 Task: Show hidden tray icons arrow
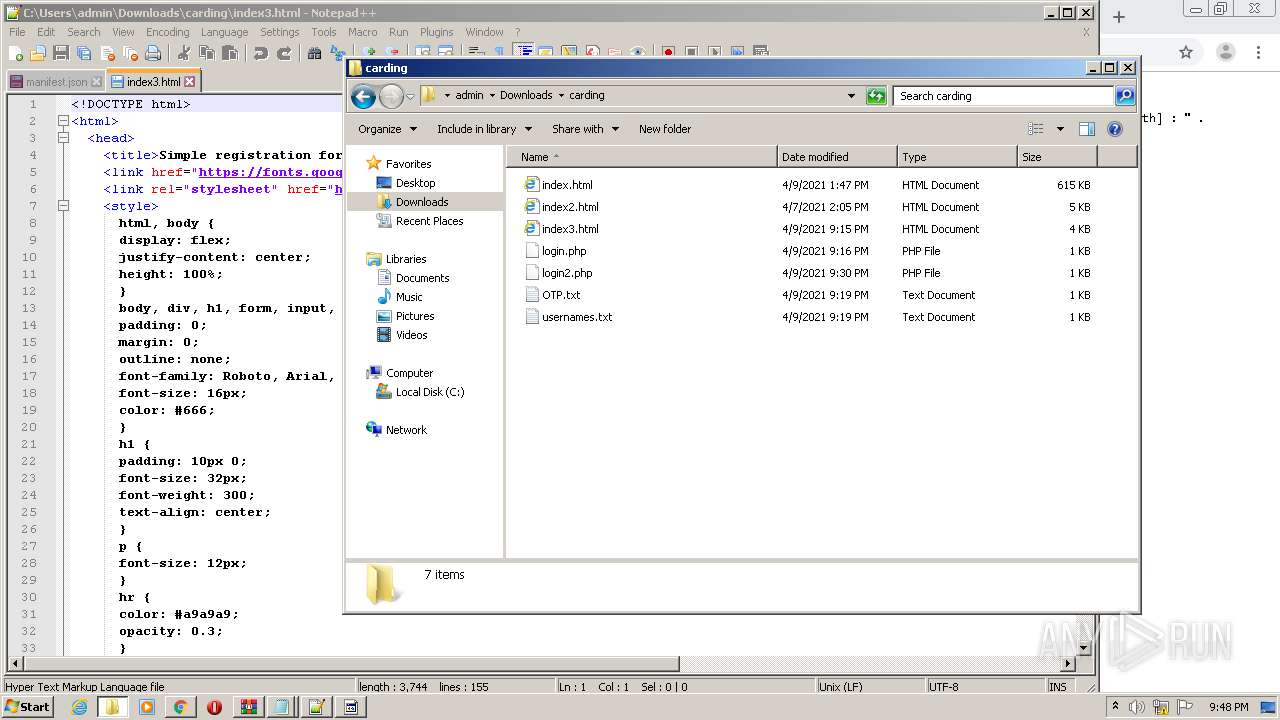pyautogui.click(x=1116, y=707)
